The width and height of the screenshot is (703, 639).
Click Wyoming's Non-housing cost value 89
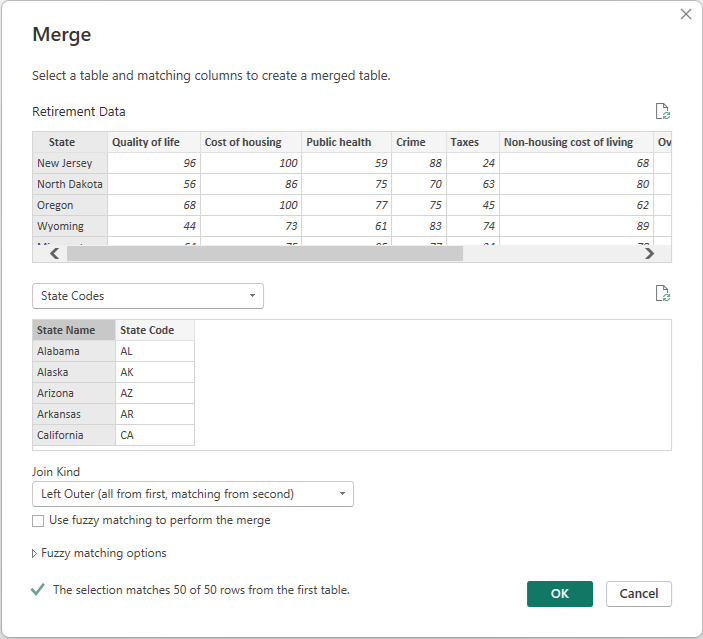point(577,226)
